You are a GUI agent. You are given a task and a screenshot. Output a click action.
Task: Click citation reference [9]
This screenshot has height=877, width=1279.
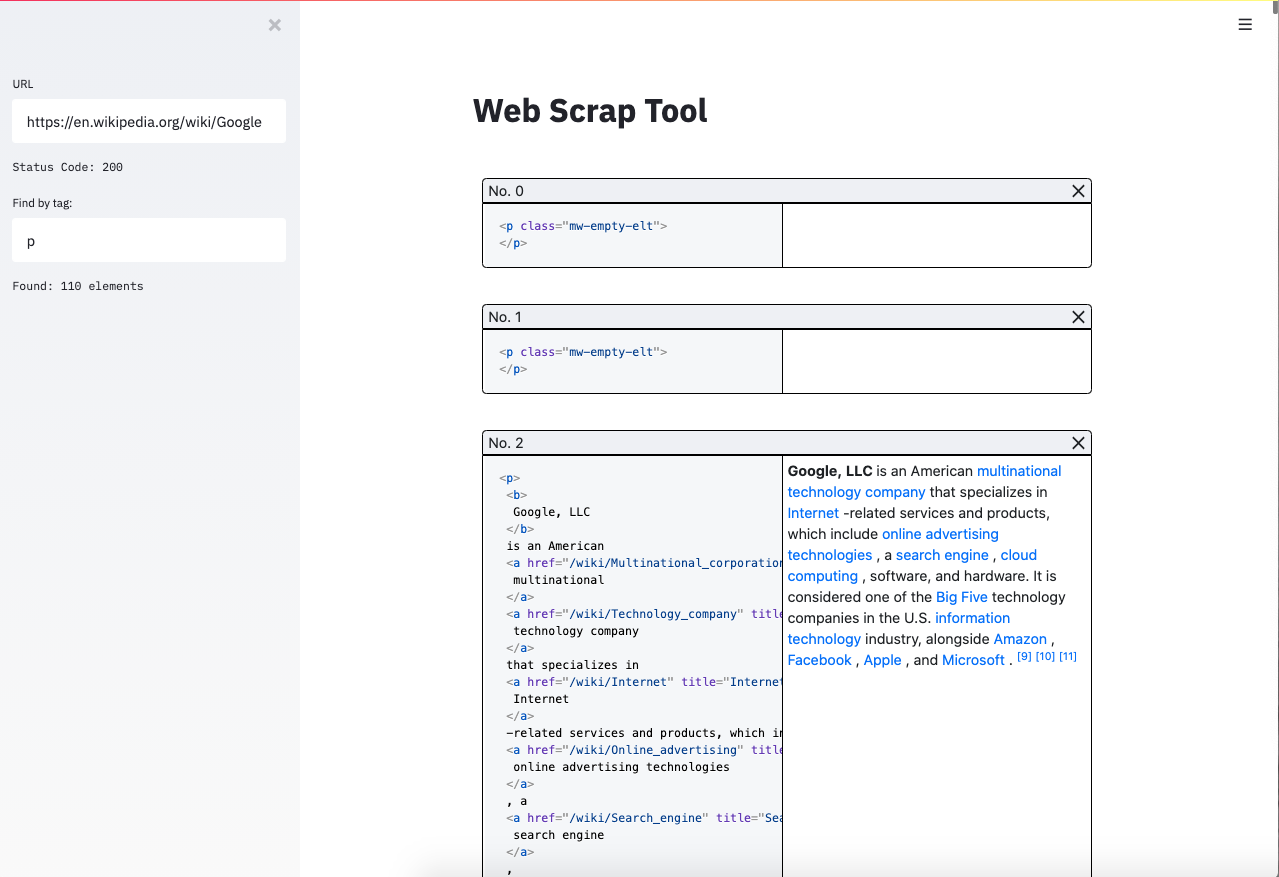(1024, 656)
